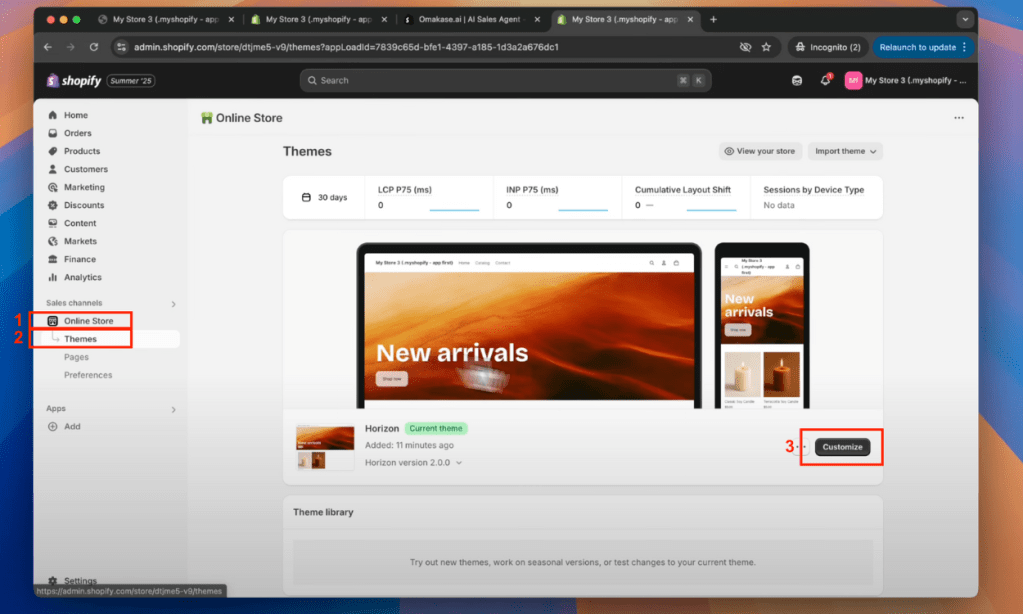Open the notifications bell
Image resolution: width=1023 pixels, height=614 pixels.
click(x=825, y=81)
